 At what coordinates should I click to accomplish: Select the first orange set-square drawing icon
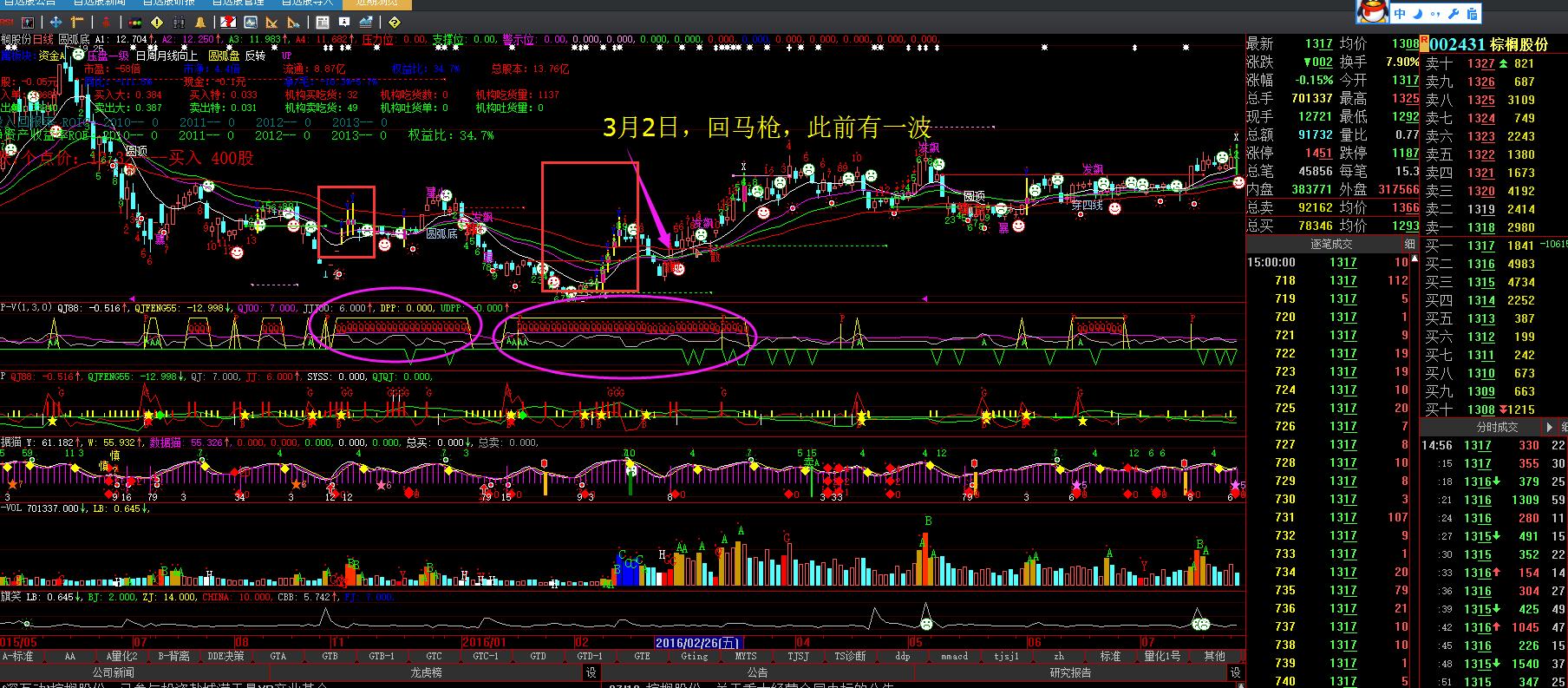[271, 23]
